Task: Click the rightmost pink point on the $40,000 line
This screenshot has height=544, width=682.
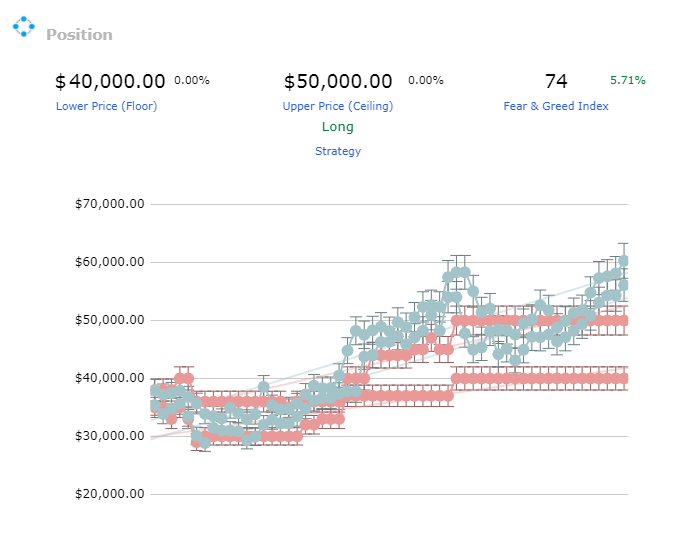Action: pyautogui.click(x=623, y=378)
